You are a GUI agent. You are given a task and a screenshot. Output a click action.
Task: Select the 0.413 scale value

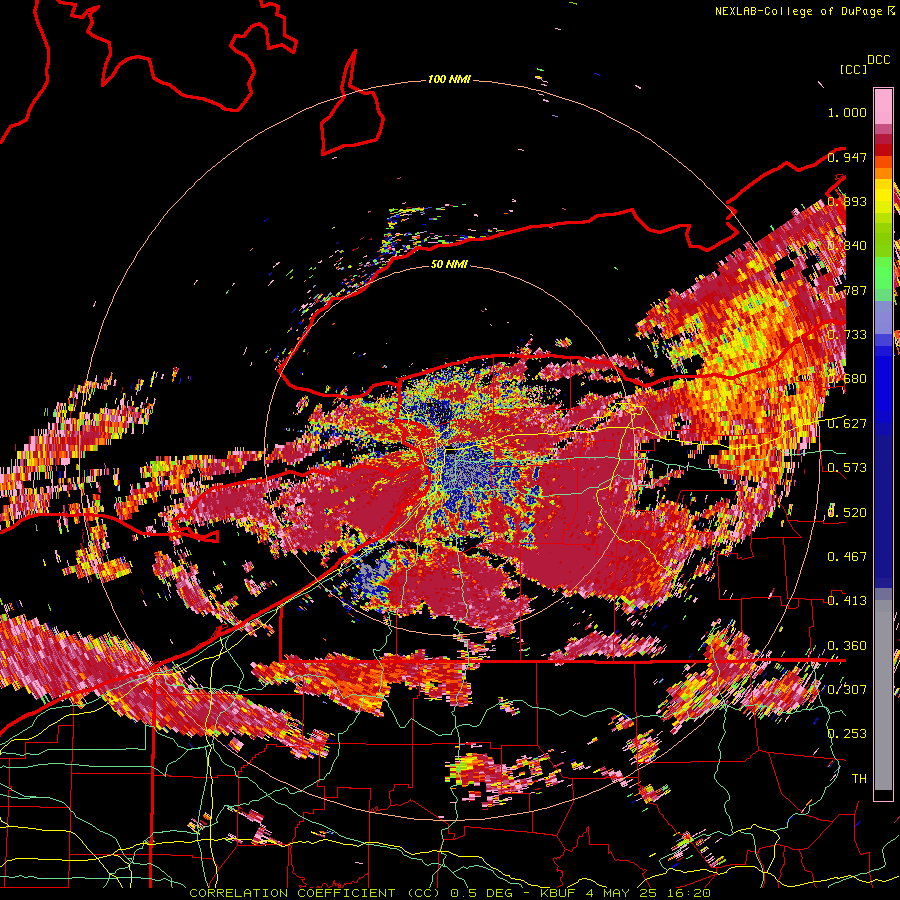tap(847, 601)
